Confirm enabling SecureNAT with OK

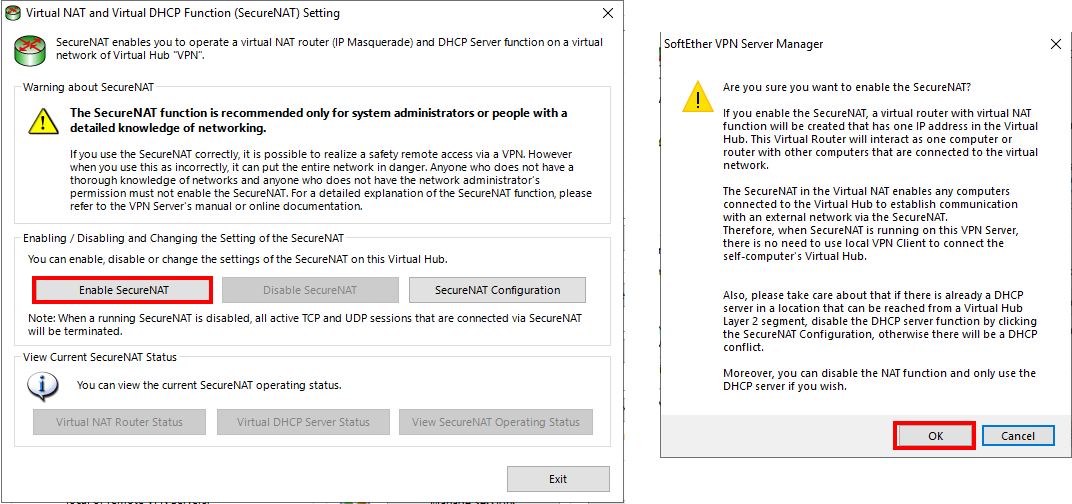tap(935, 436)
